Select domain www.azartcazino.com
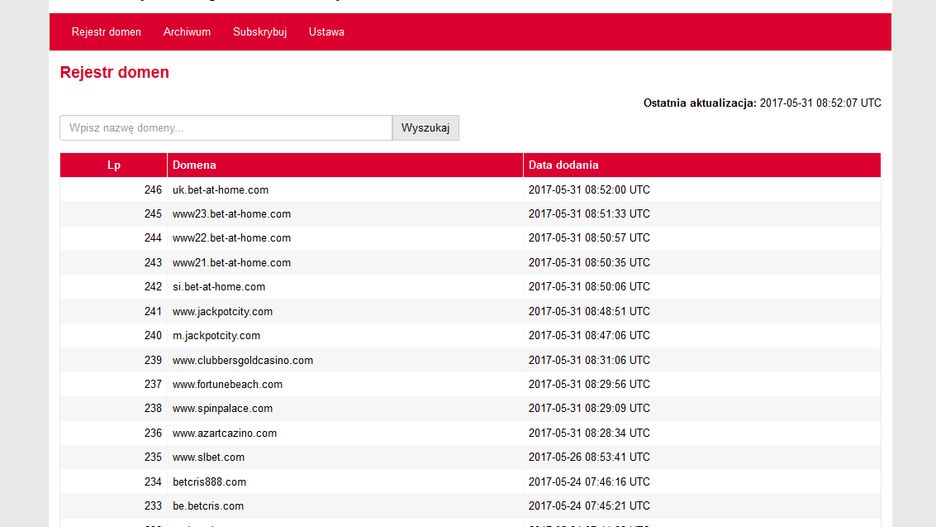This screenshot has width=936, height=527. pos(224,433)
